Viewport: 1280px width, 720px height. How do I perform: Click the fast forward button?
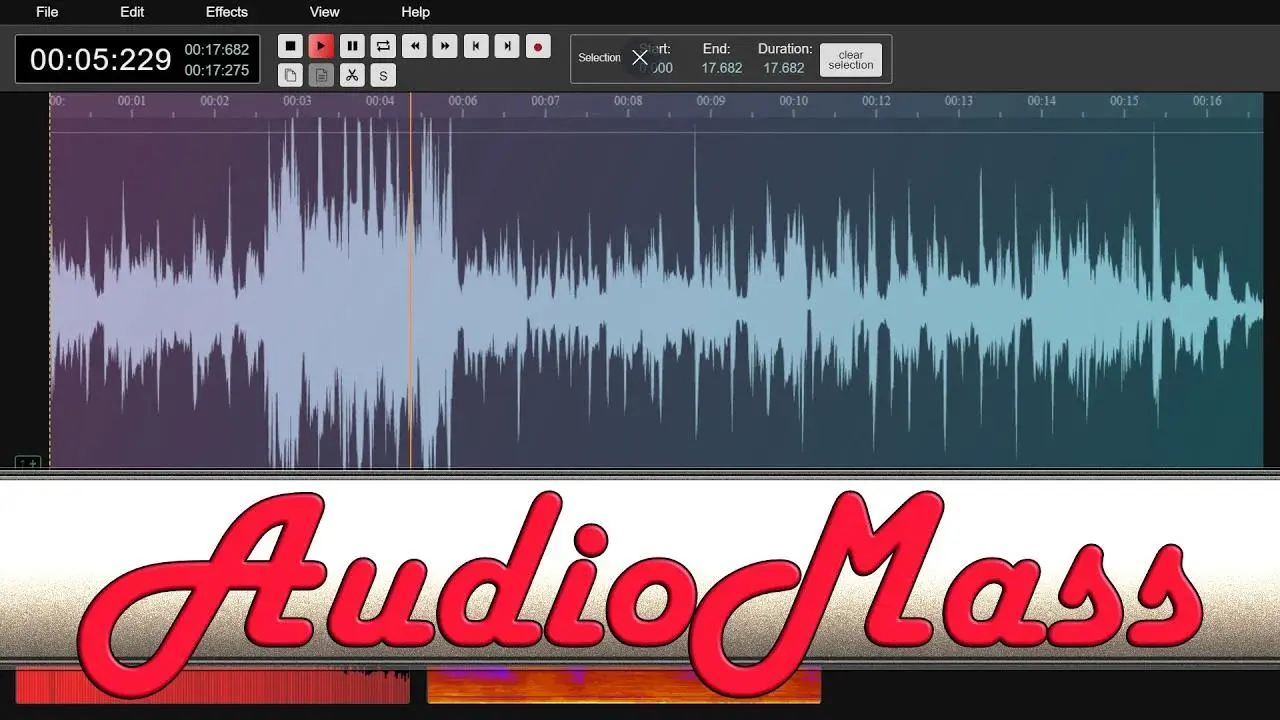[x=445, y=46]
